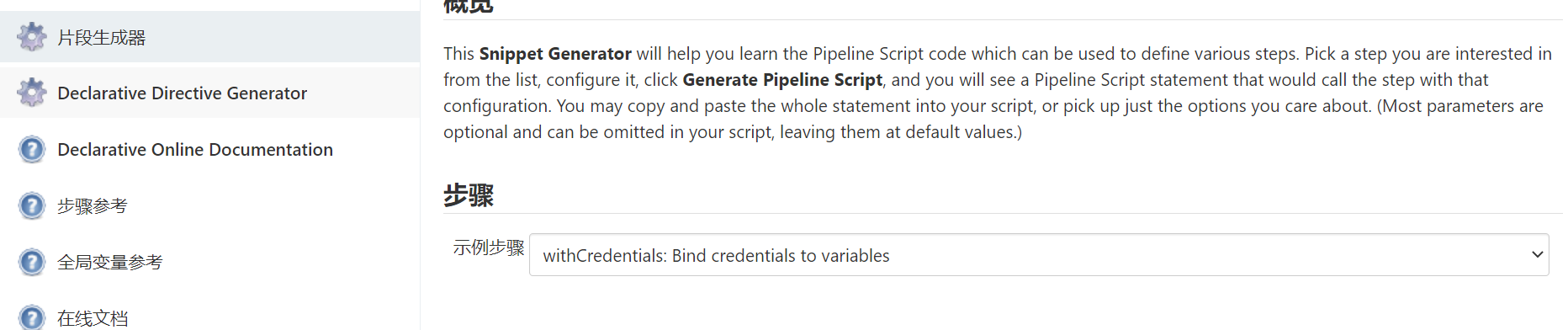The height and width of the screenshot is (330, 1568).
Task: Click the bold Snippet Generator text
Action: click(555, 54)
